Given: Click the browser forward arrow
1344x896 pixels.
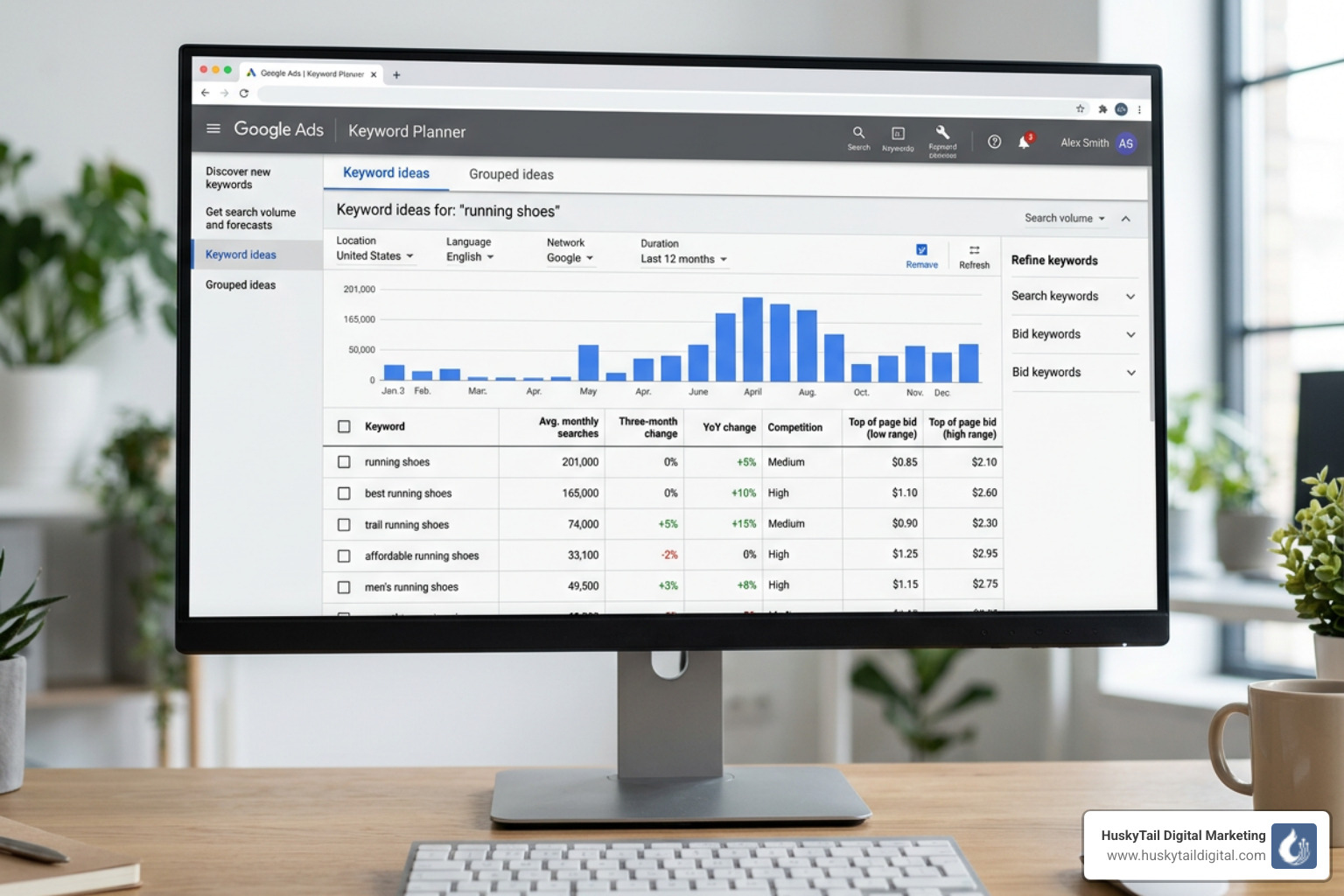Looking at the screenshot, I should (x=224, y=93).
